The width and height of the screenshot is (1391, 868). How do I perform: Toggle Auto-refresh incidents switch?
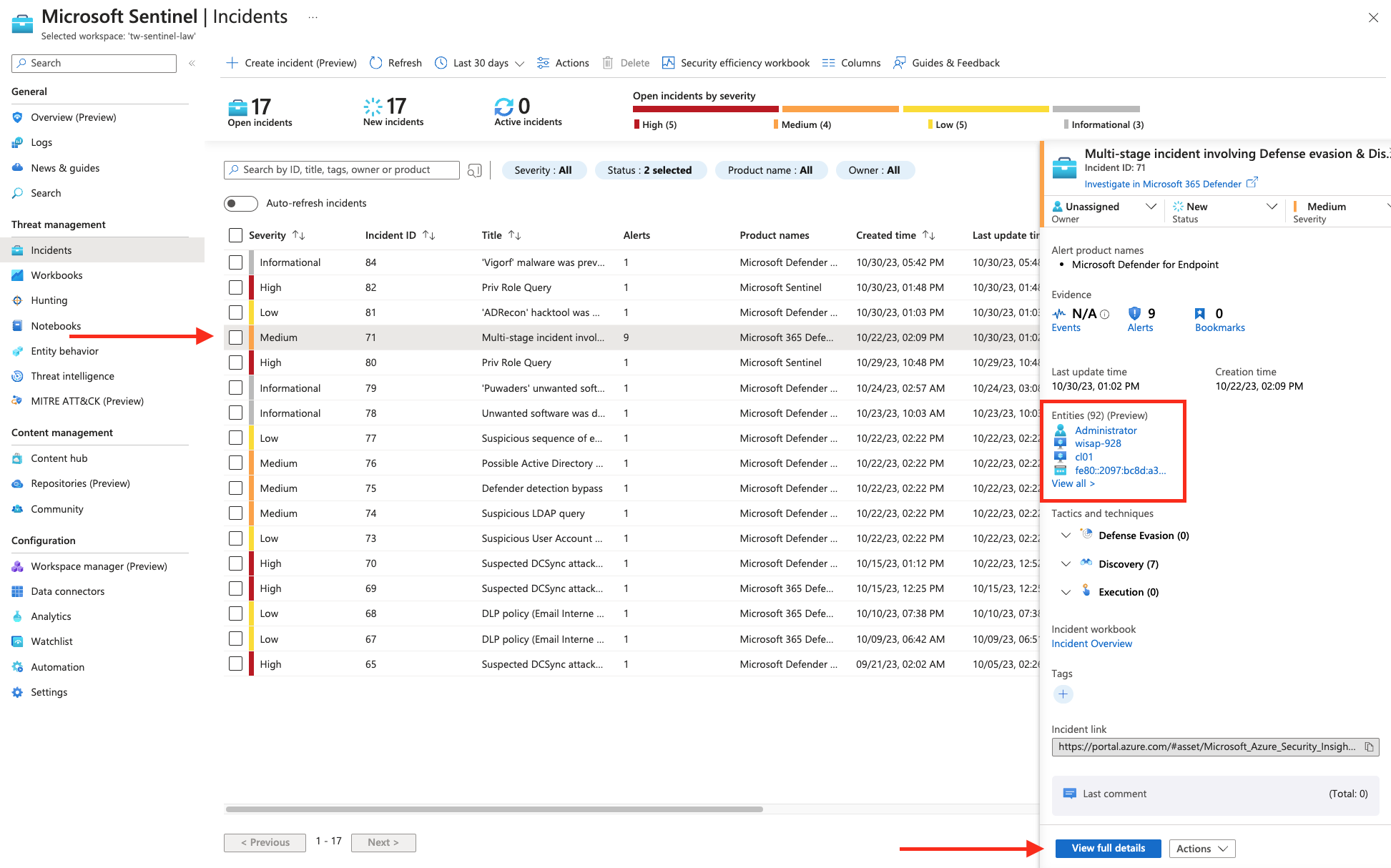(240, 204)
